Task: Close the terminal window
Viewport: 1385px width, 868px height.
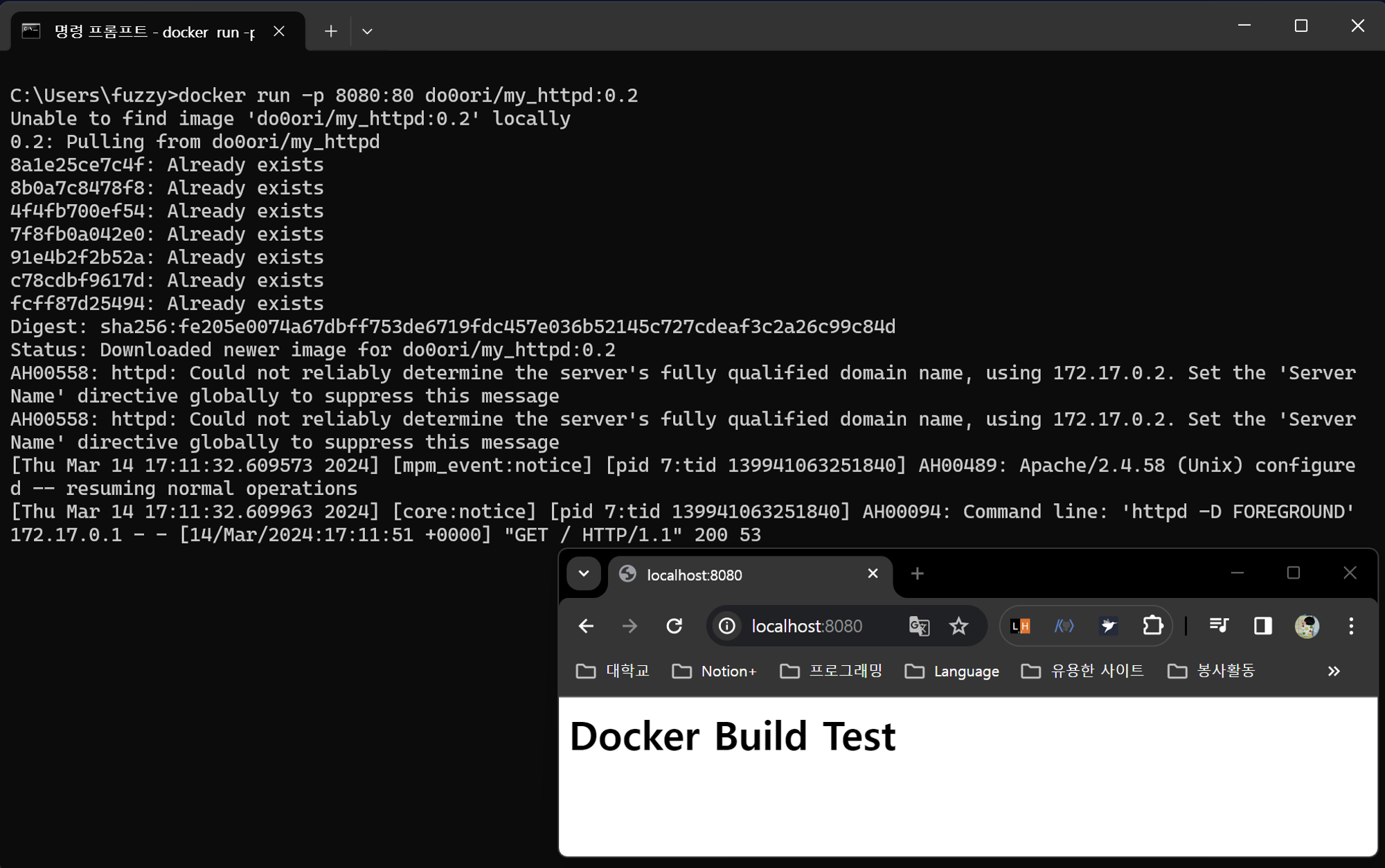Action: tap(1357, 26)
